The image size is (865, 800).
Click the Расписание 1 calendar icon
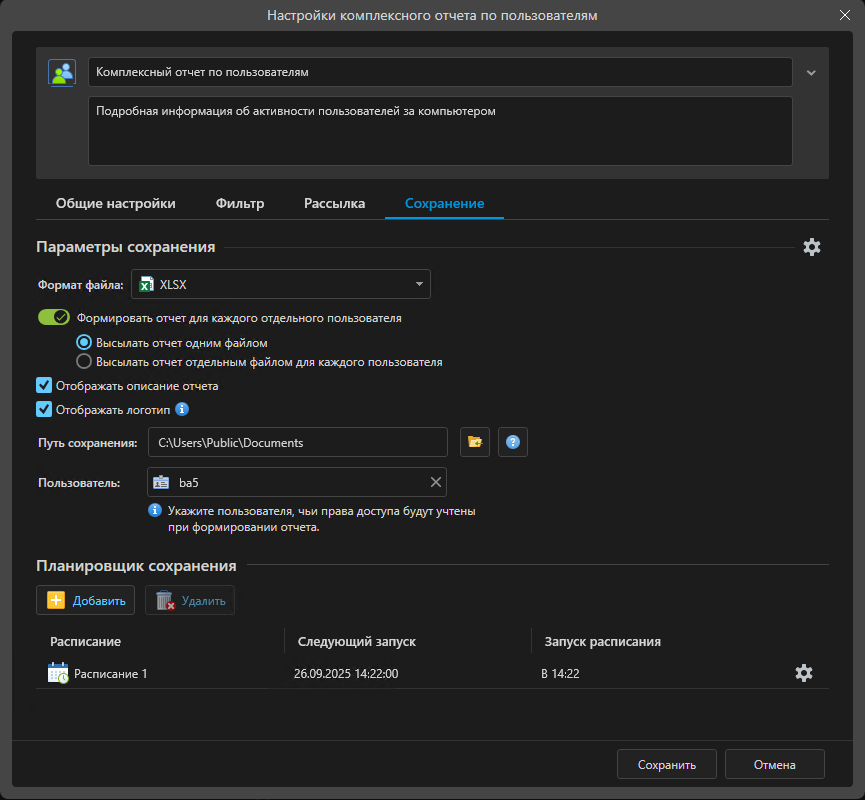pyautogui.click(x=58, y=673)
